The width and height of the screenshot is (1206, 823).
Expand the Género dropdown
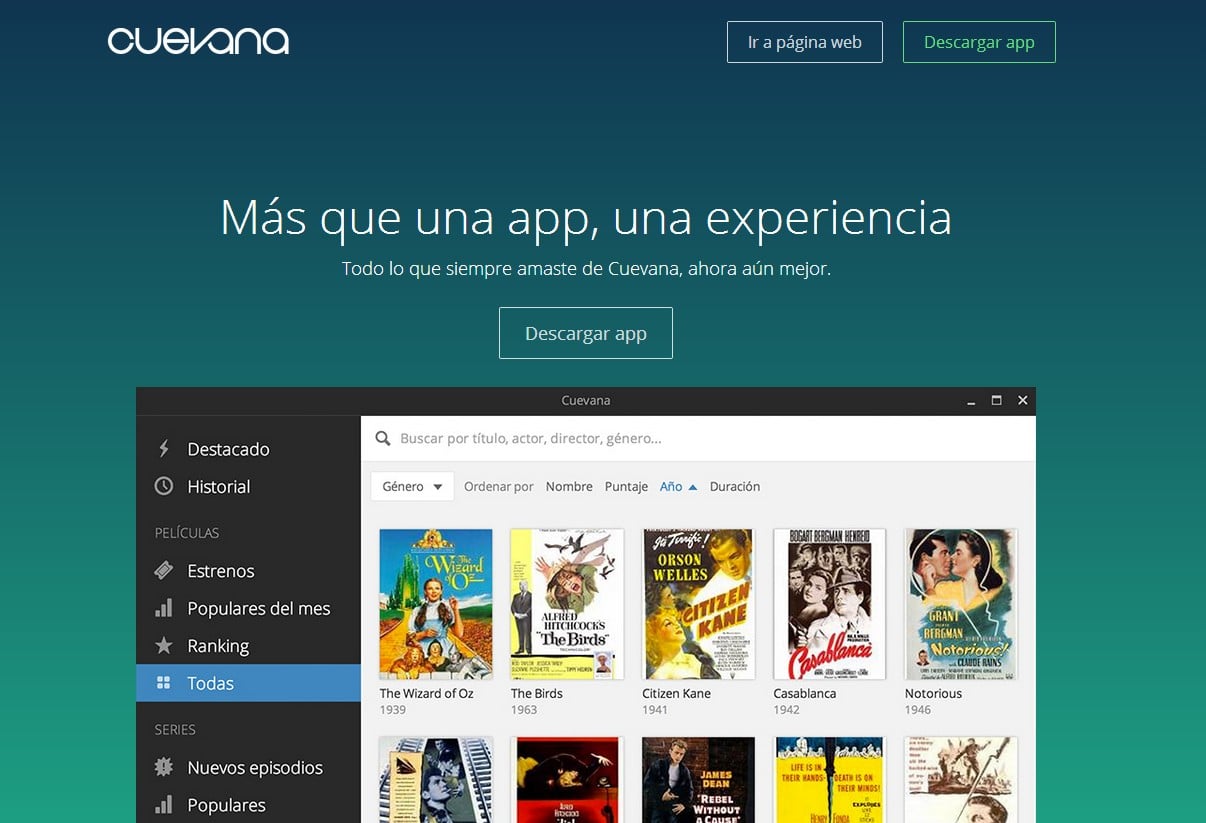point(412,486)
